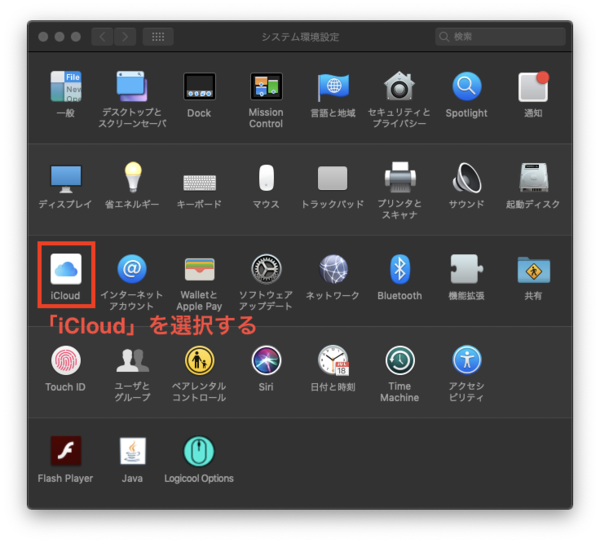This screenshot has height=543, width=600.
Task: Click the back navigation arrow
Action: pyautogui.click(x=102, y=37)
